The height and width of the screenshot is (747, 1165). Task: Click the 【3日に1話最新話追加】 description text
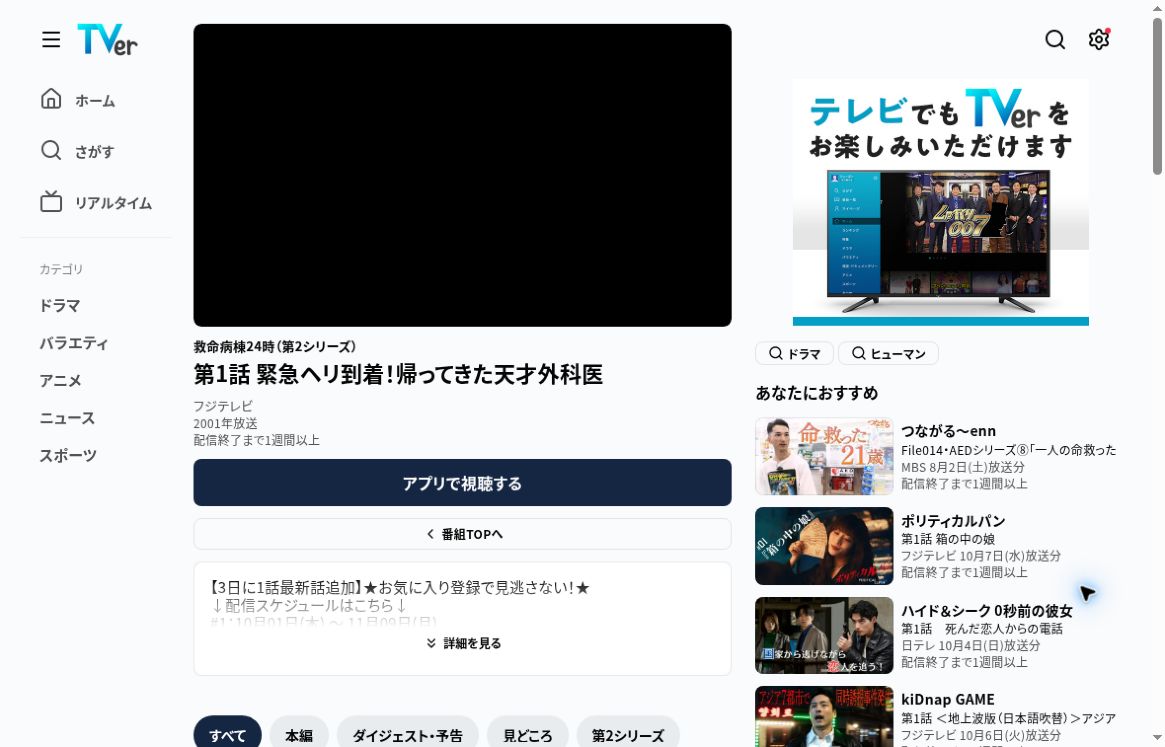click(399, 587)
